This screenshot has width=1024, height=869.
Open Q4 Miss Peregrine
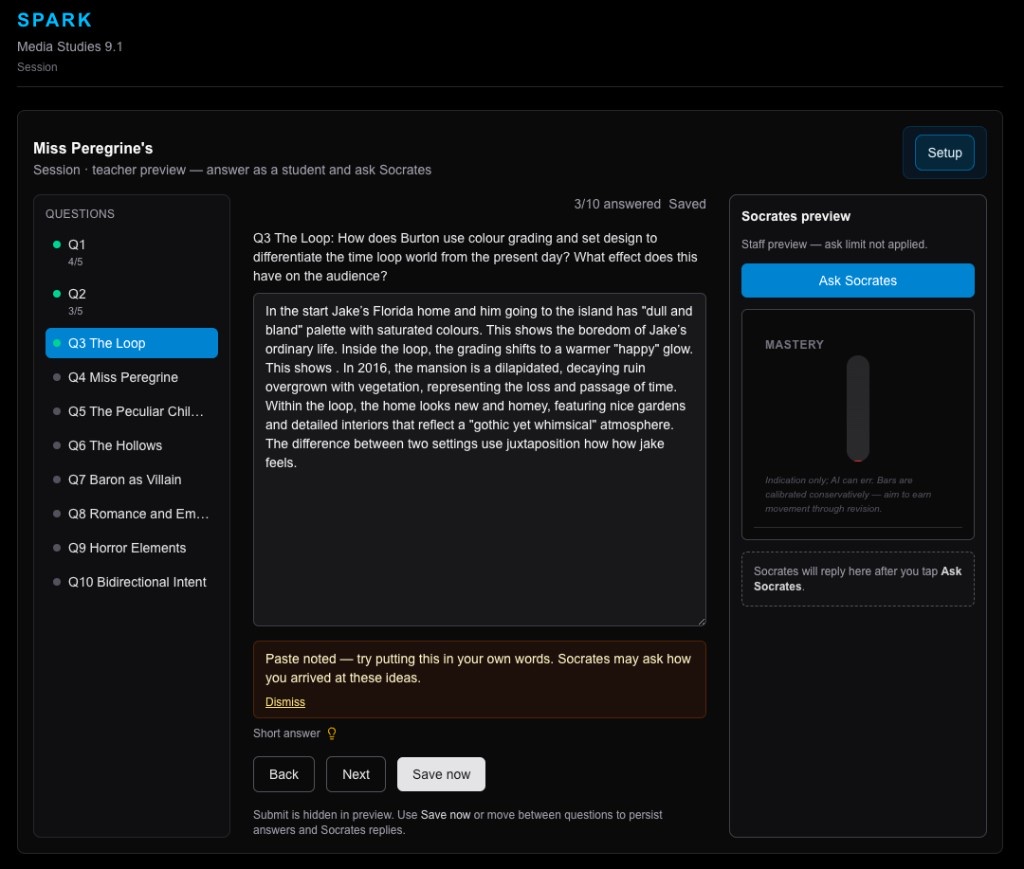[131, 377]
